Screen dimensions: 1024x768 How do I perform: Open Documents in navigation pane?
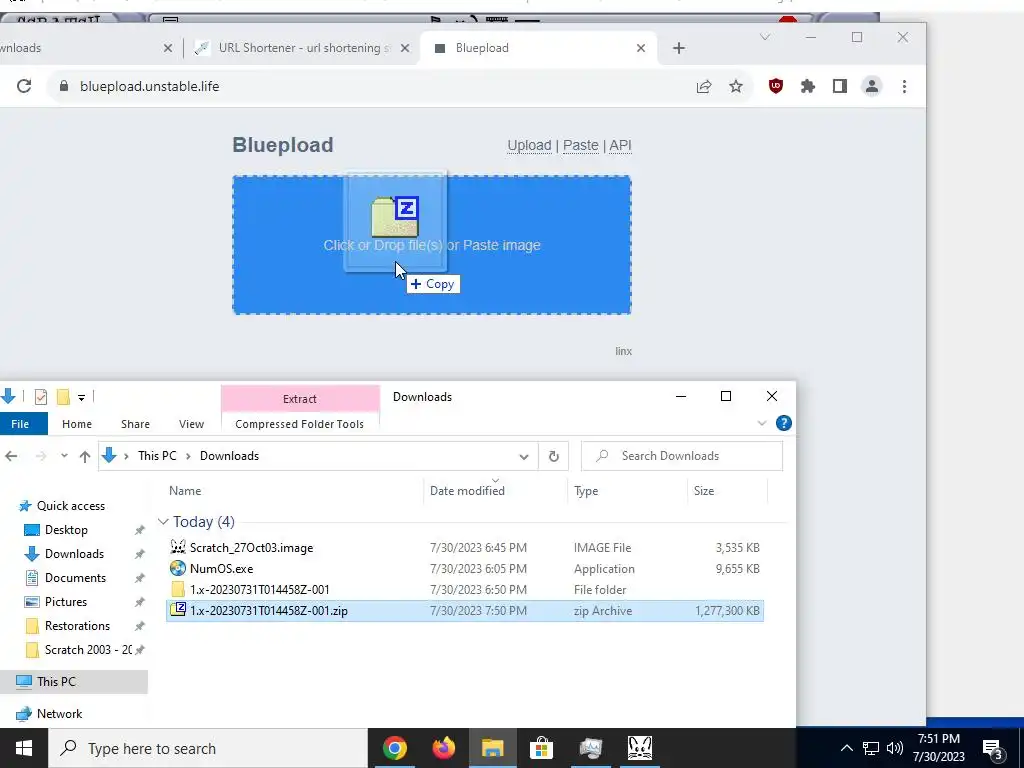(x=75, y=578)
